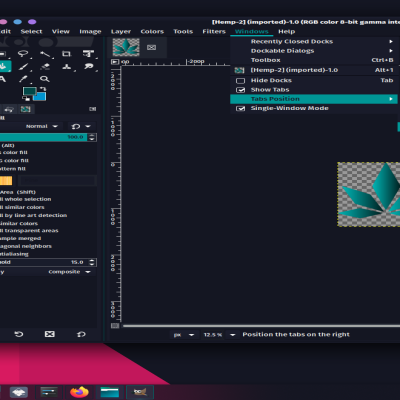The image size is (400, 400).
Task: Toggle the Hide Docks checkbox
Action: point(240,81)
